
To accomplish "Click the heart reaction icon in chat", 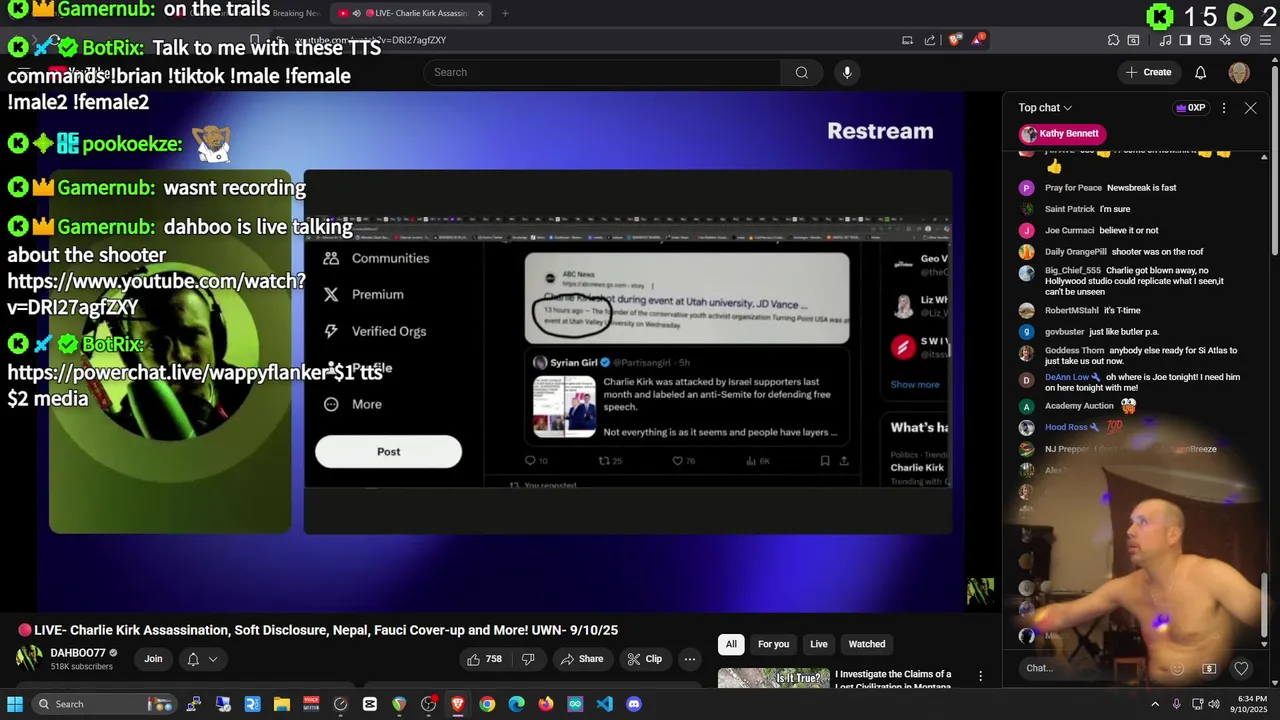I will [1241, 668].
